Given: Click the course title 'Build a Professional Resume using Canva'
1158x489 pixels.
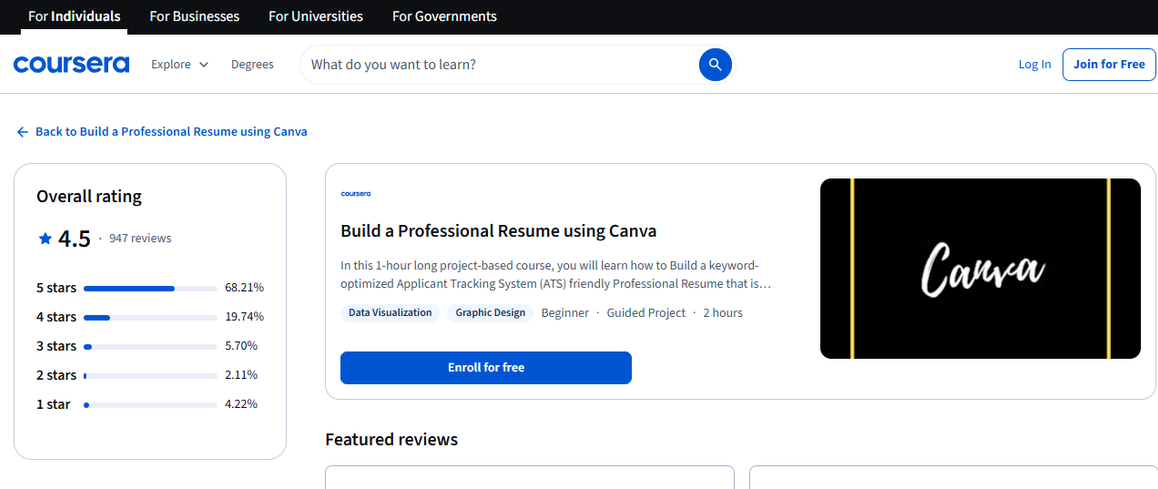Looking at the screenshot, I should point(499,231).
